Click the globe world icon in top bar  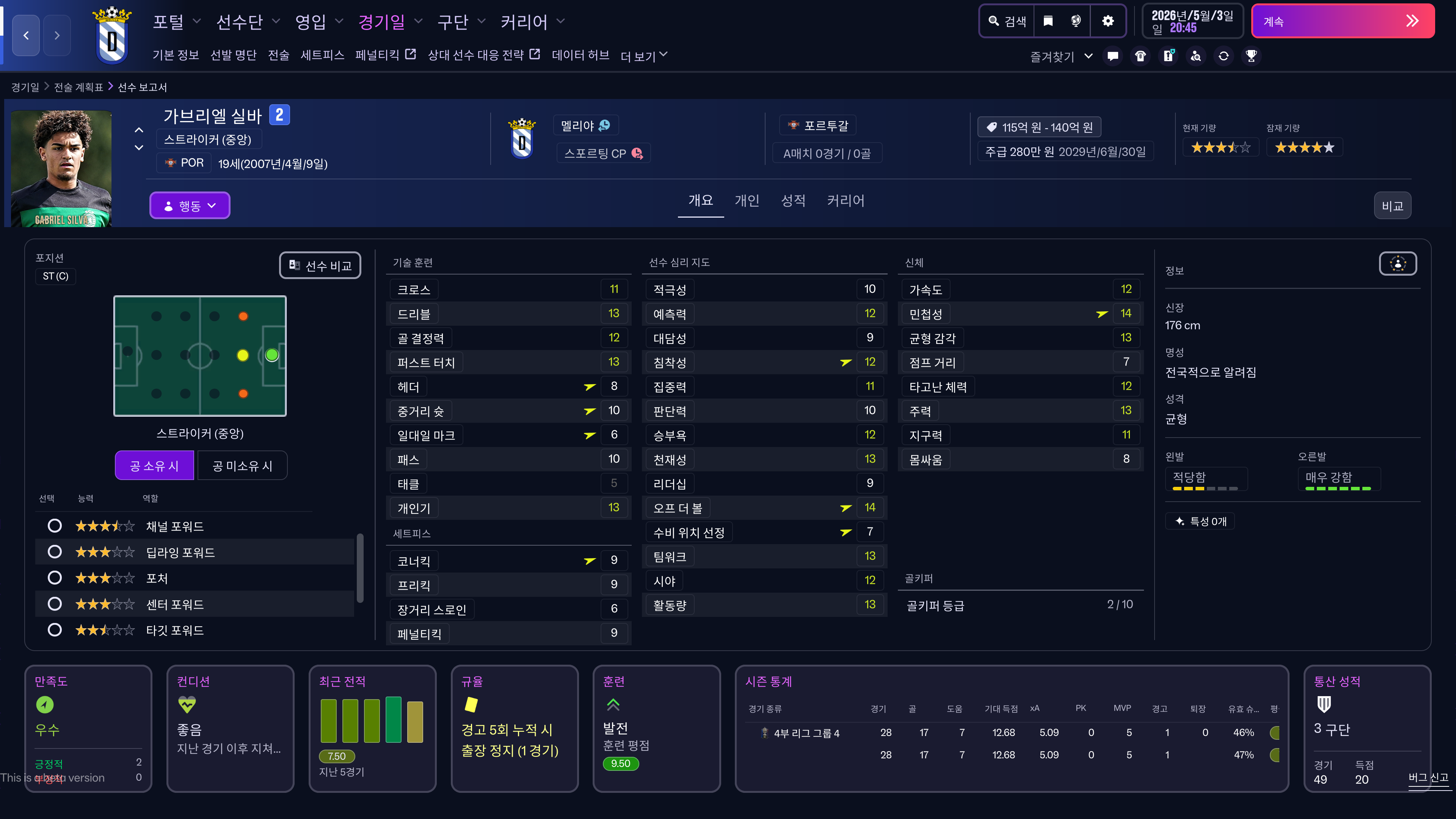point(1076,21)
